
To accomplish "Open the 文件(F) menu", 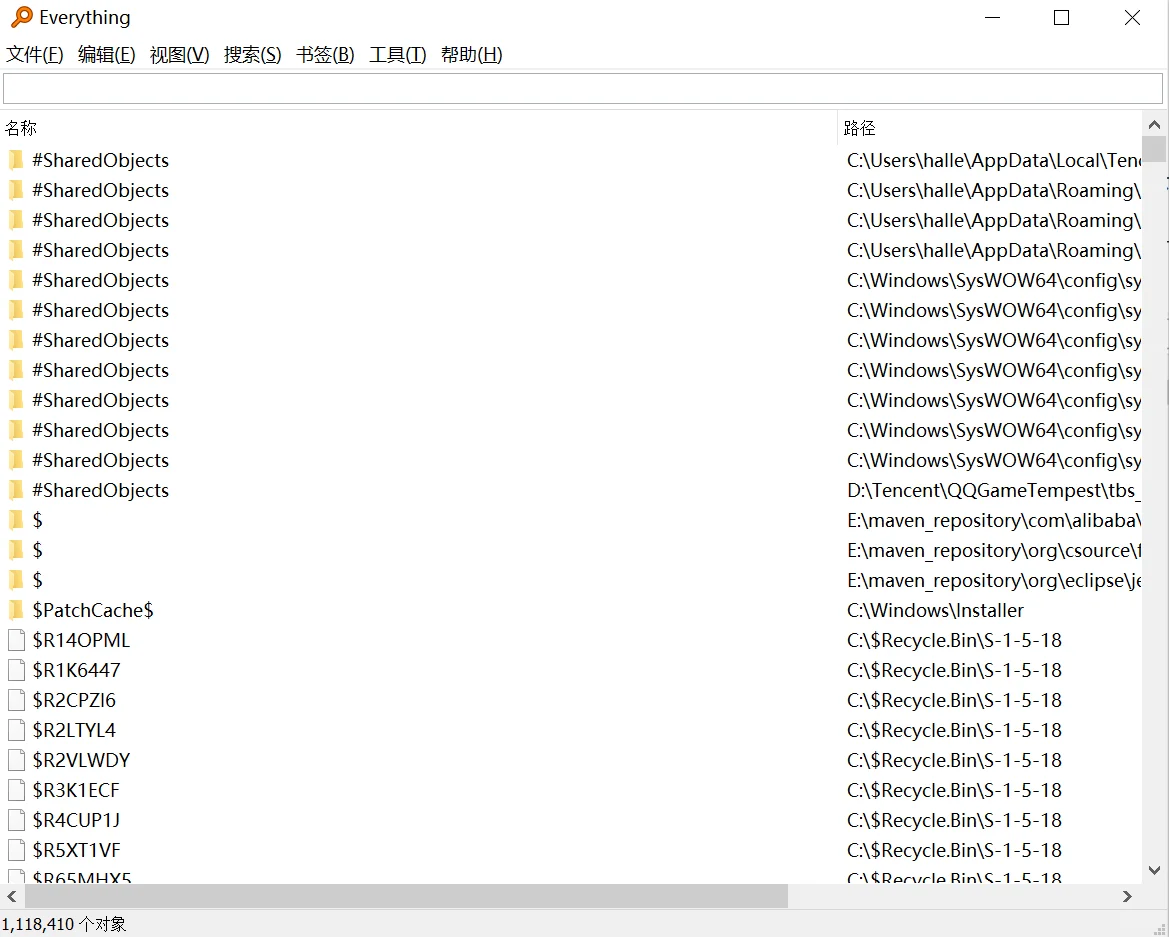I will pyautogui.click(x=34, y=54).
